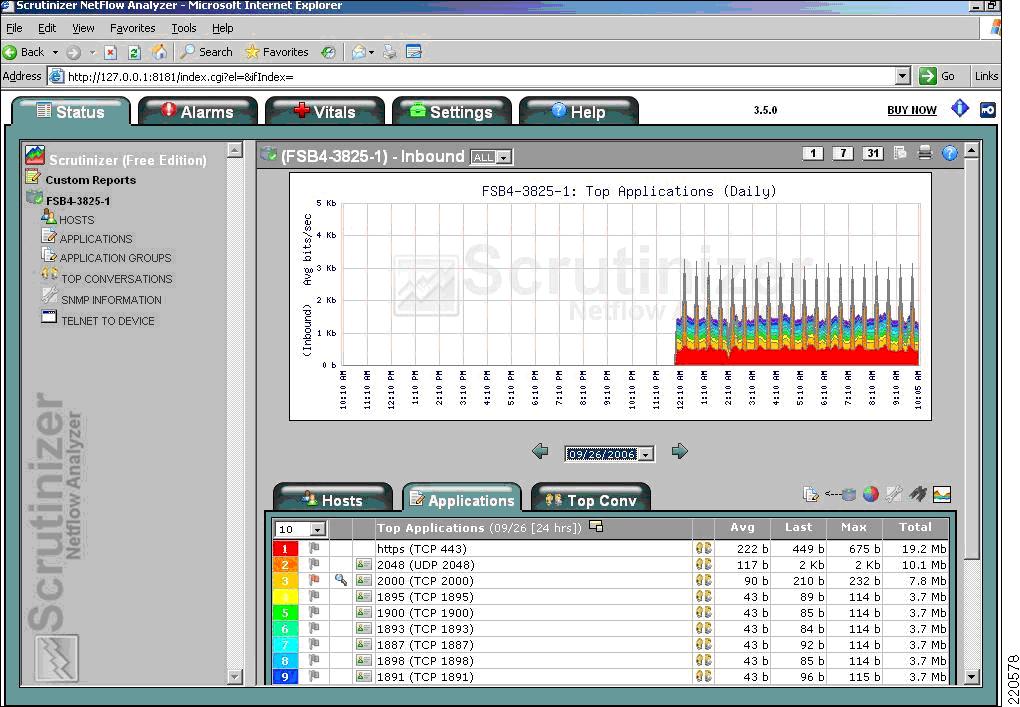Click the red rank 1 color cell
The height and width of the screenshot is (707, 1020).
point(285,548)
